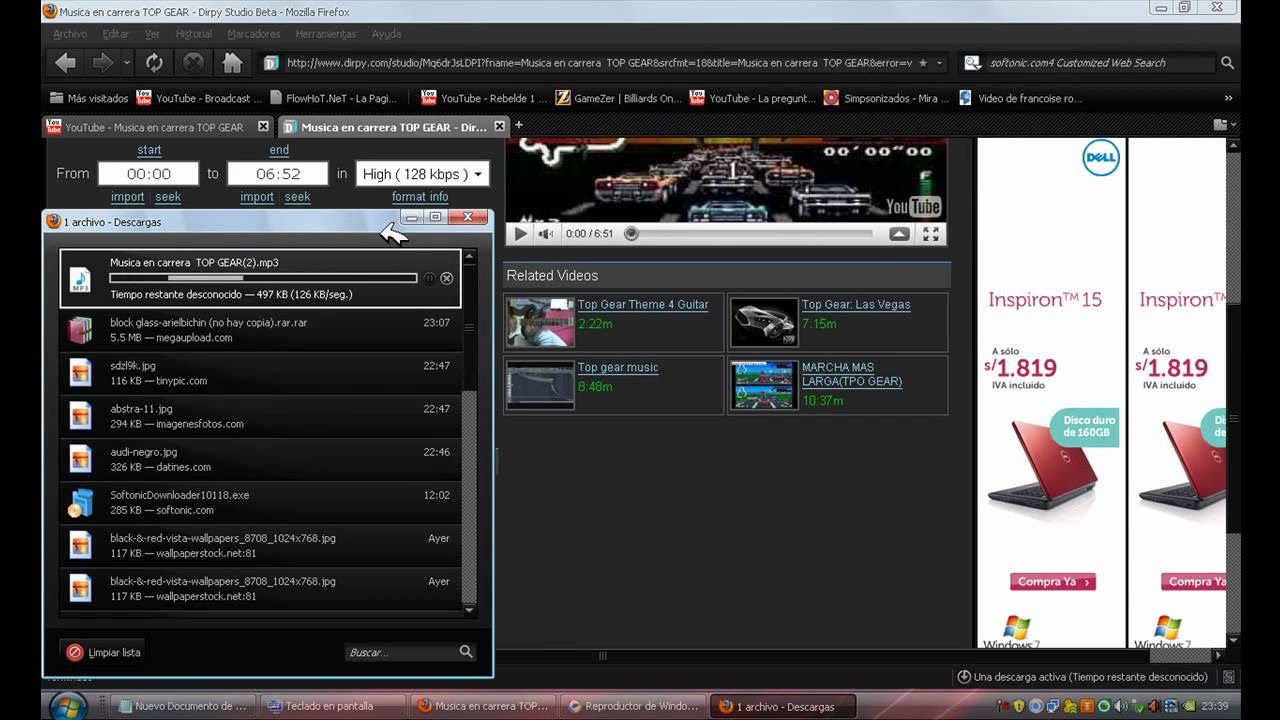The width and height of the screenshot is (1280, 720).
Task: Open the address bar URL history dropdown
Action: pos(939,63)
